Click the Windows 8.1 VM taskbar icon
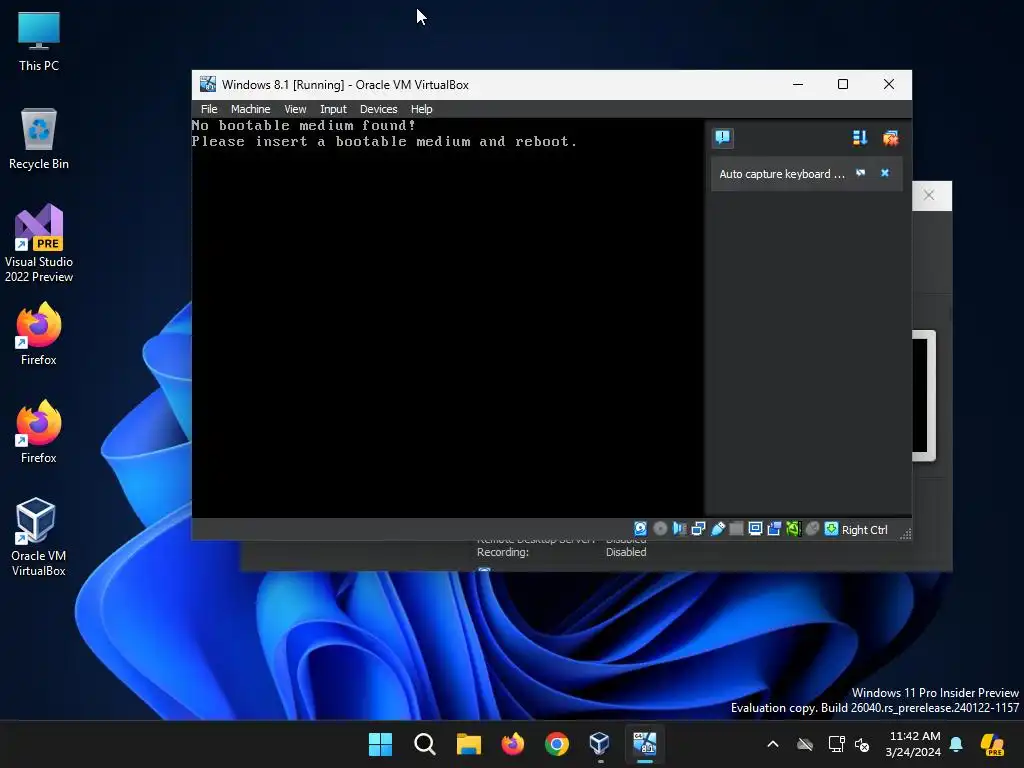 645,744
